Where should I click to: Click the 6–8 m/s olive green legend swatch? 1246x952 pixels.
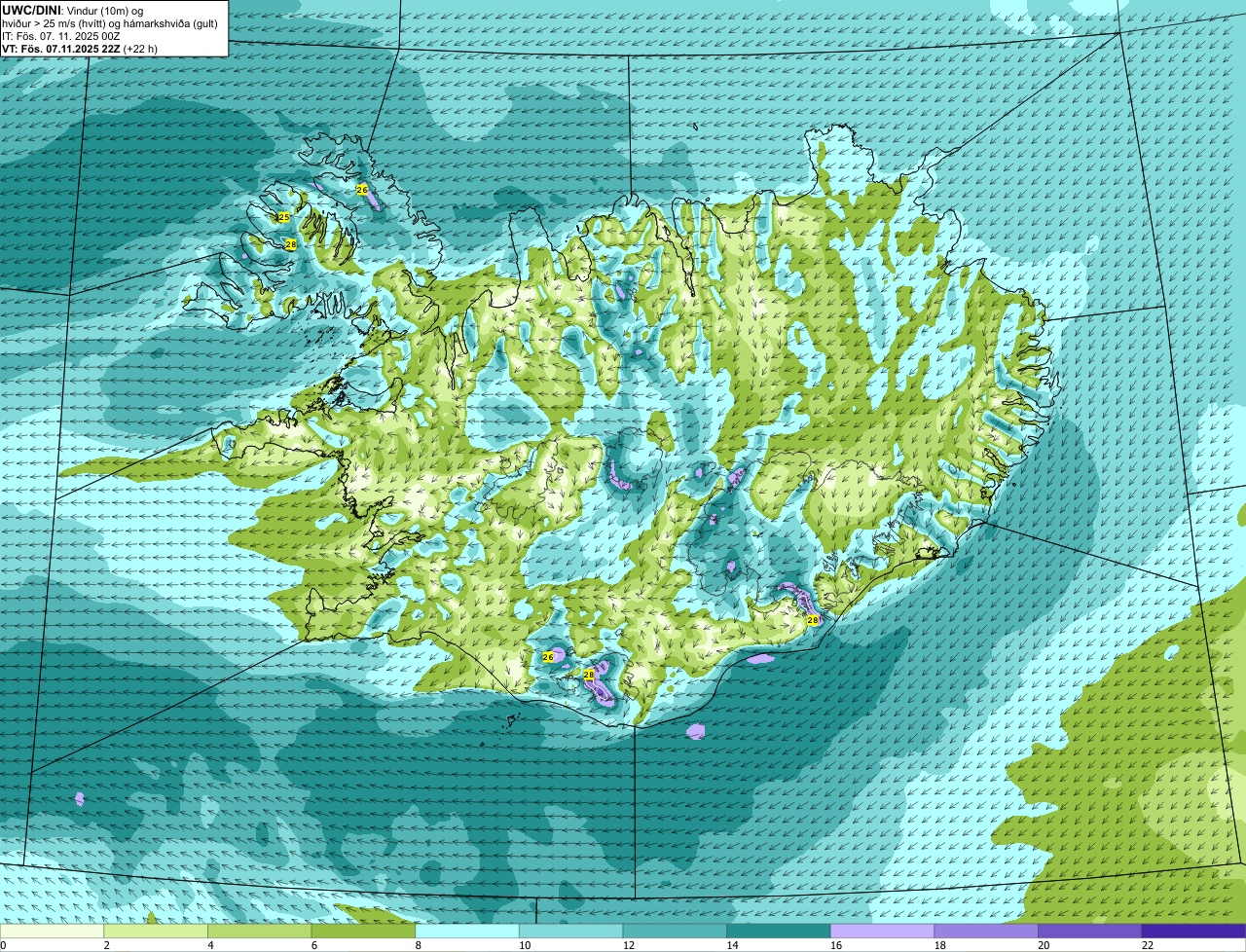point(363,931)
